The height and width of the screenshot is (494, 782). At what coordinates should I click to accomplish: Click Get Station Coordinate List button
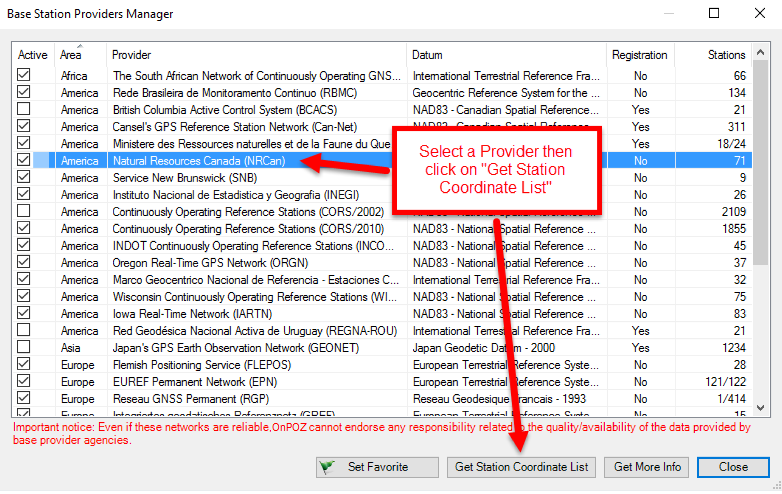tap(521, 467)
